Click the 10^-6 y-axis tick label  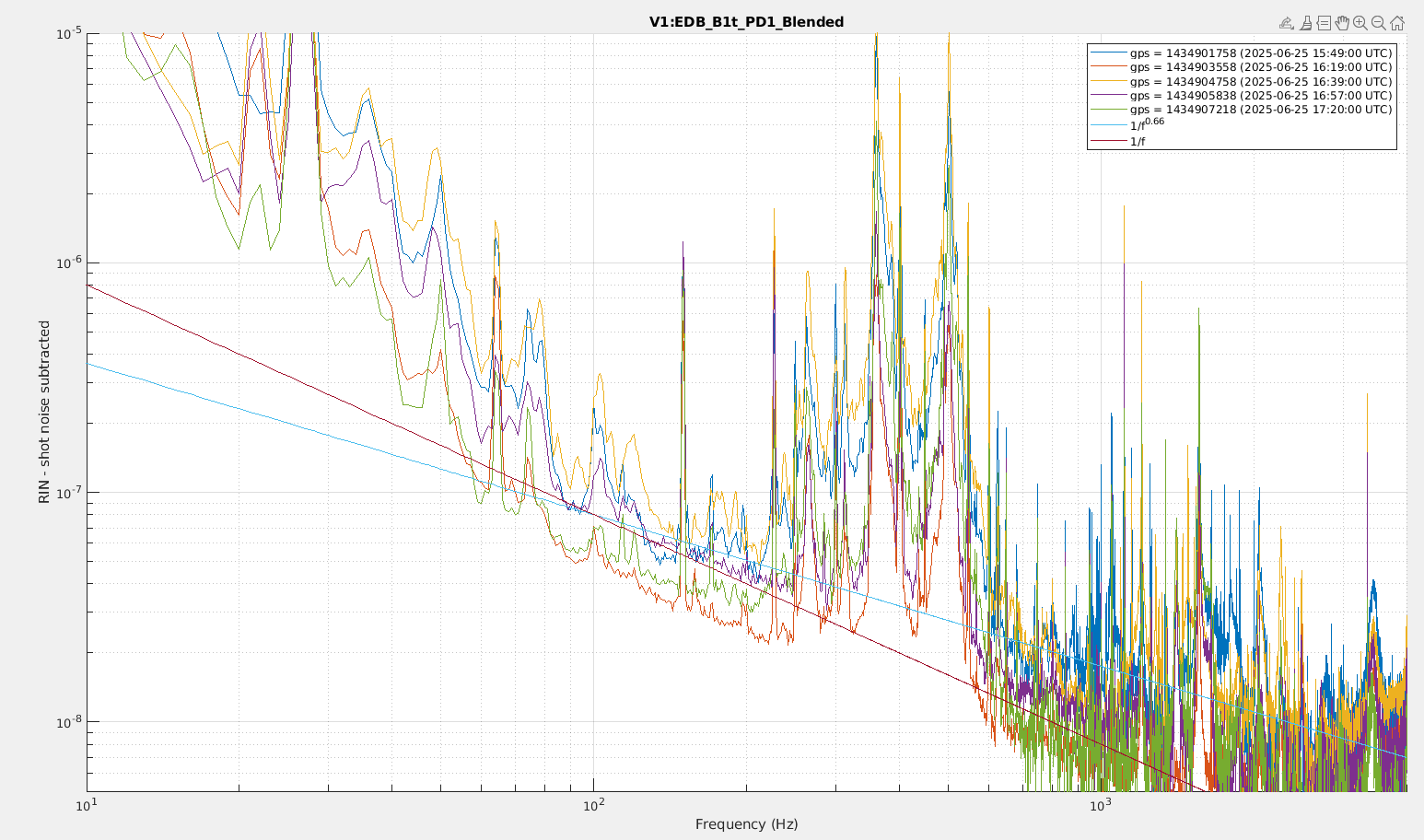click(69, 263)
